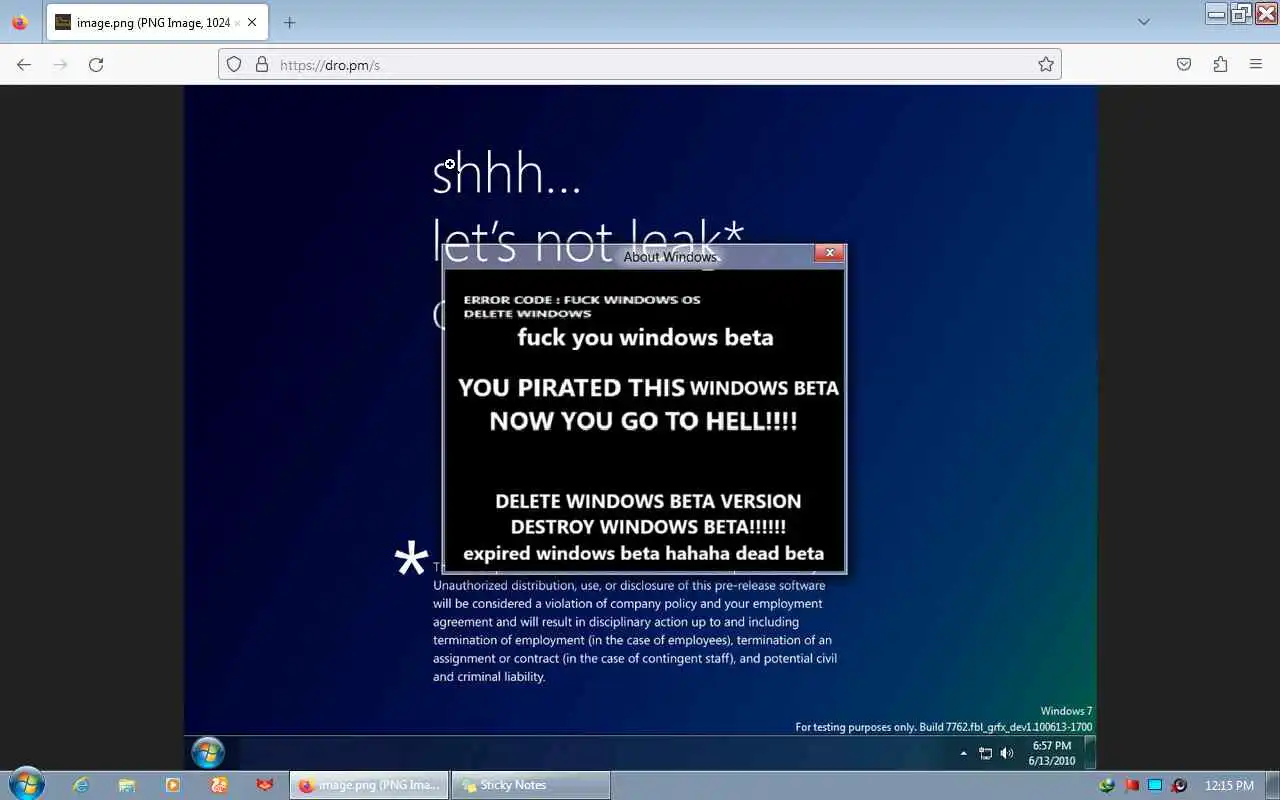Select the image.png tab
Viewport: 1280px width, 800px height.
[157, 22]
